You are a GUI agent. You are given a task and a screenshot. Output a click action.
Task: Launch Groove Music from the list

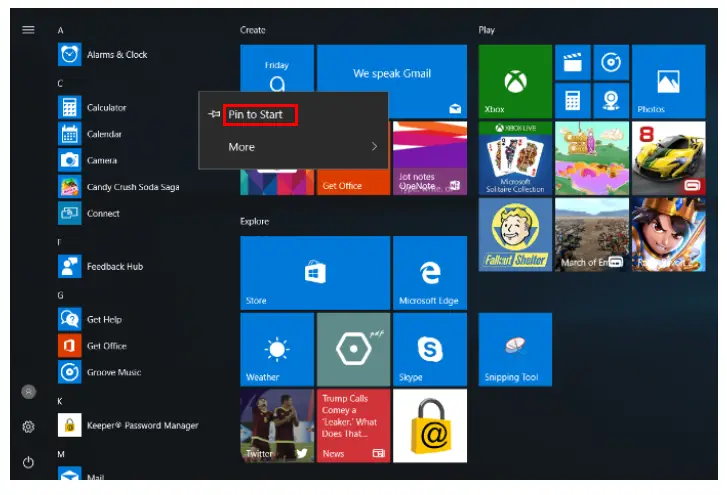pos(100,372)
